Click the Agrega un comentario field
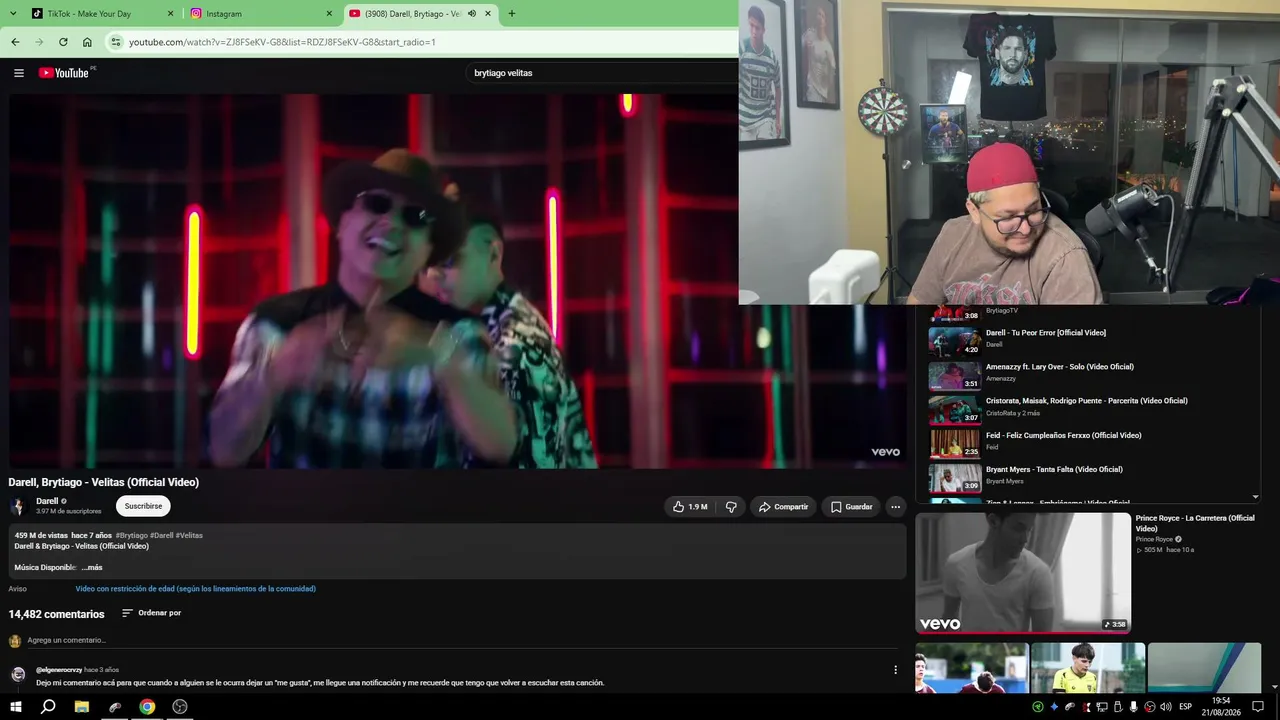Screen dimensions: 1280x720 coord(460,640)
